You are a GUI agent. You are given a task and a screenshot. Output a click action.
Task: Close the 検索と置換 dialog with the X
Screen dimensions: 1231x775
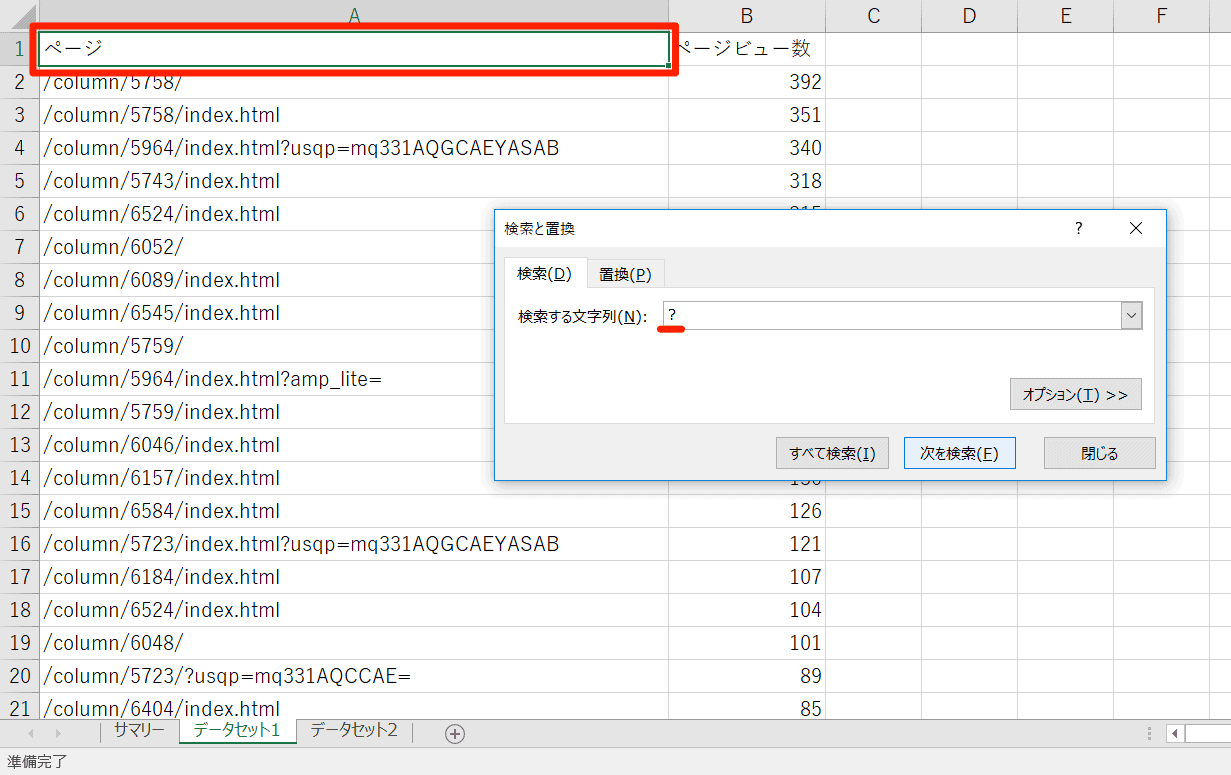coord(1135,229)
